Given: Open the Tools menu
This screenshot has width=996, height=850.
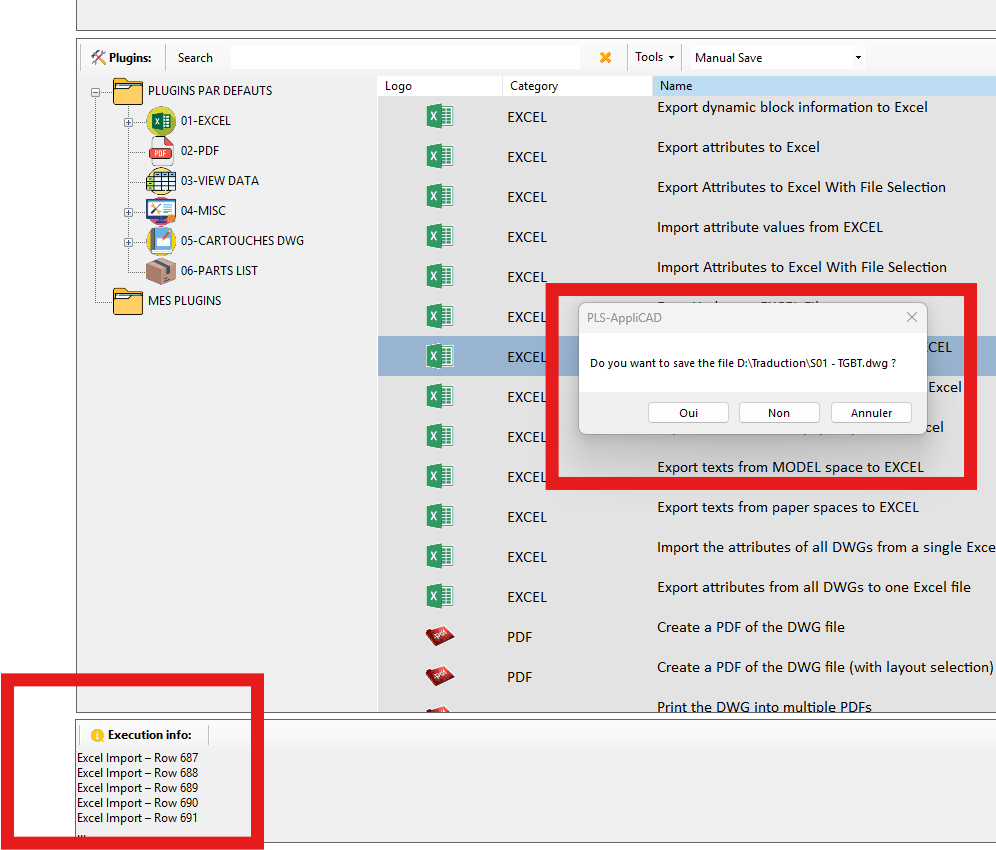Looking at the screenshot, I should coord(655,58).
